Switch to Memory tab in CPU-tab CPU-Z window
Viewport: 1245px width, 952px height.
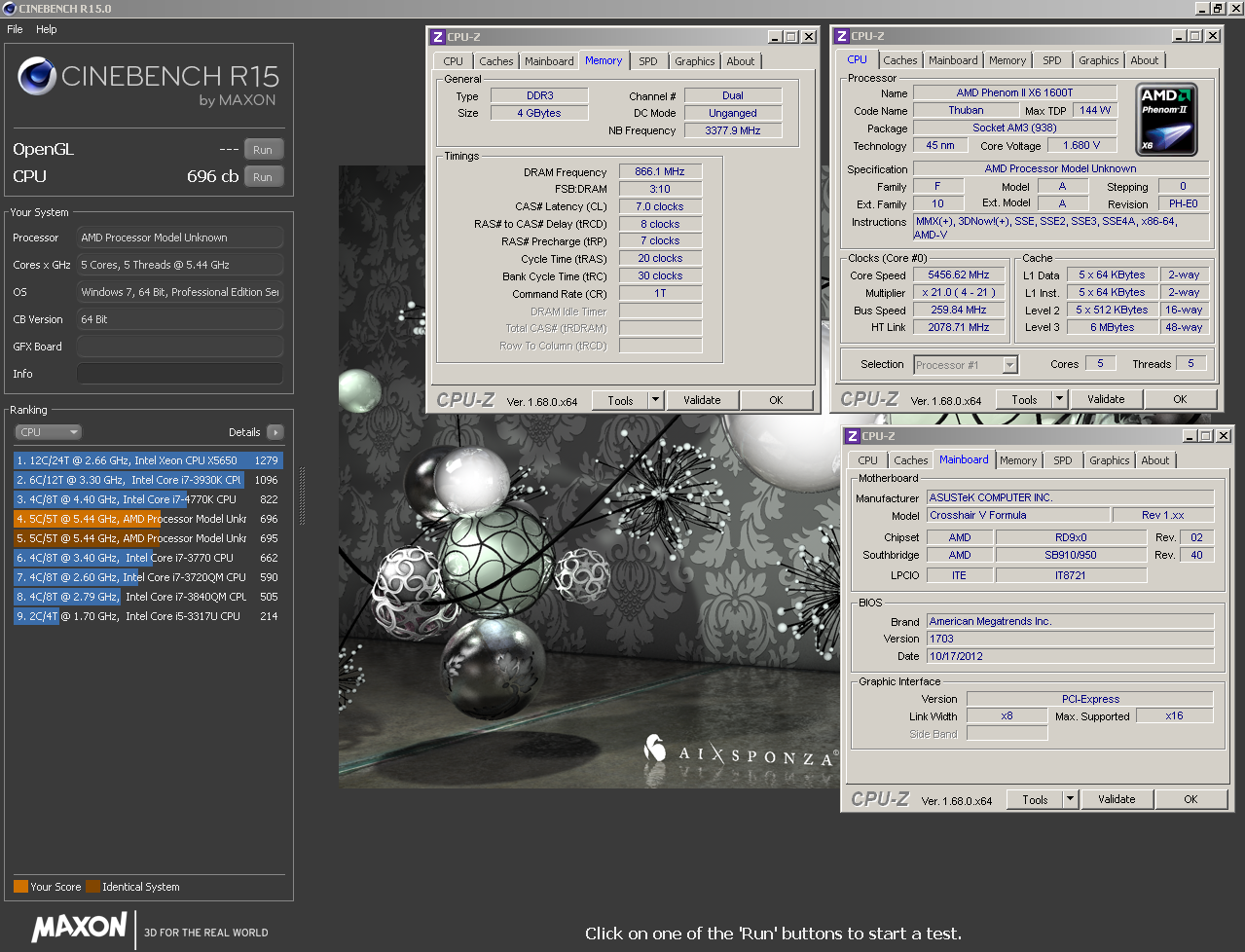[1007, 60]
